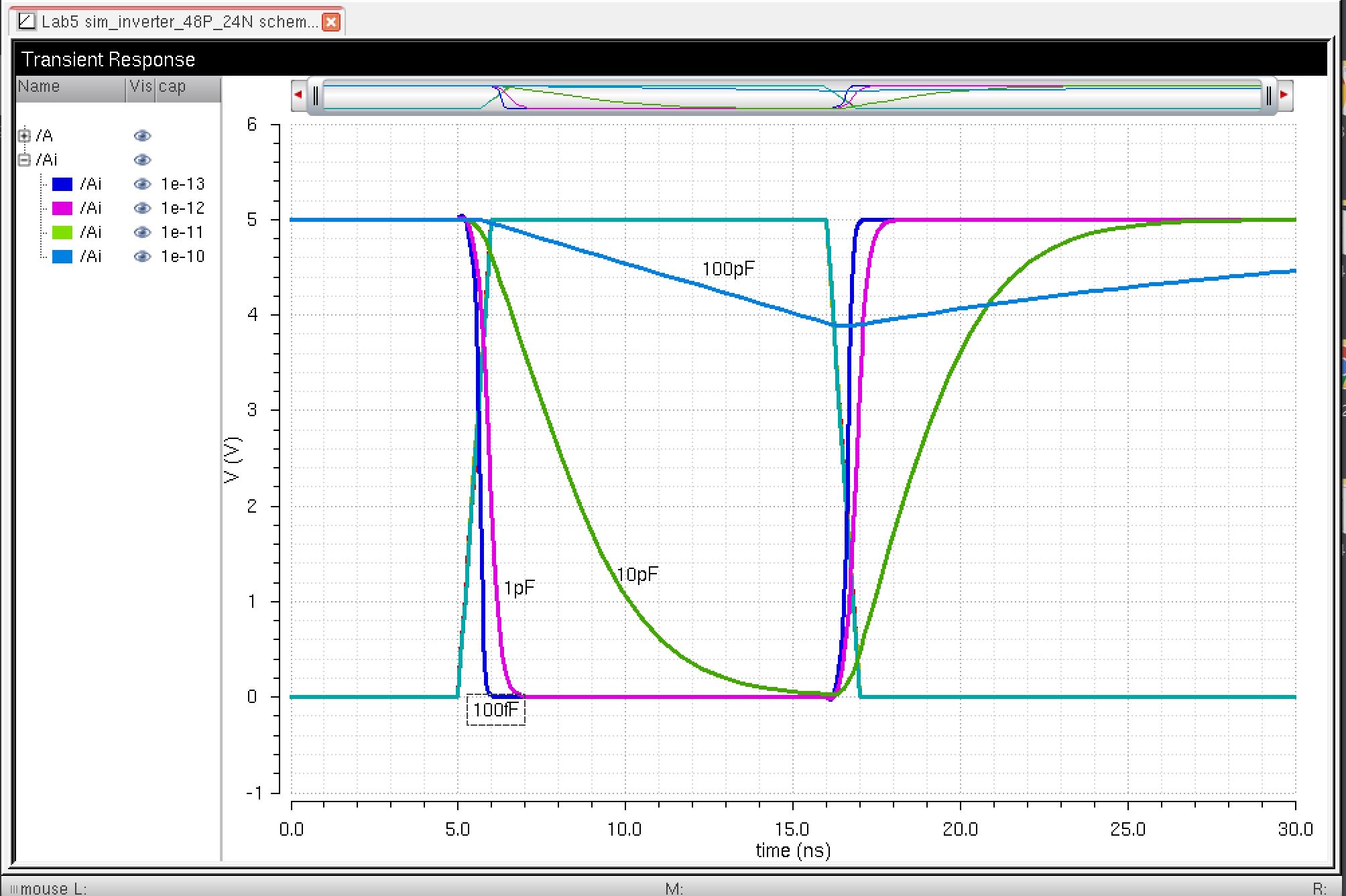Hide the /Ai trace with cap 1e-11

coord(142,233)
